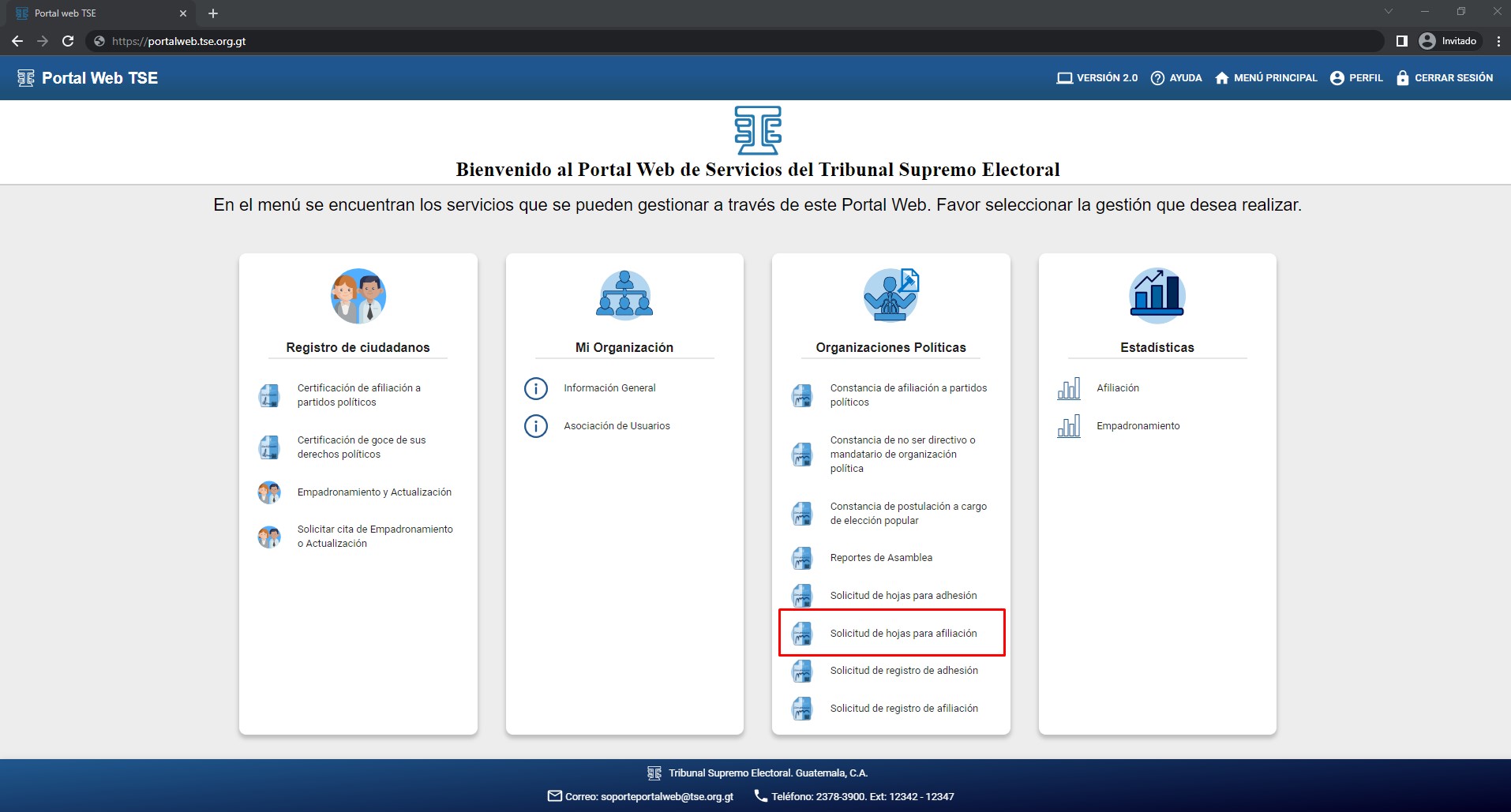
Task: Click info icon beside Información General
Action: 536,388
